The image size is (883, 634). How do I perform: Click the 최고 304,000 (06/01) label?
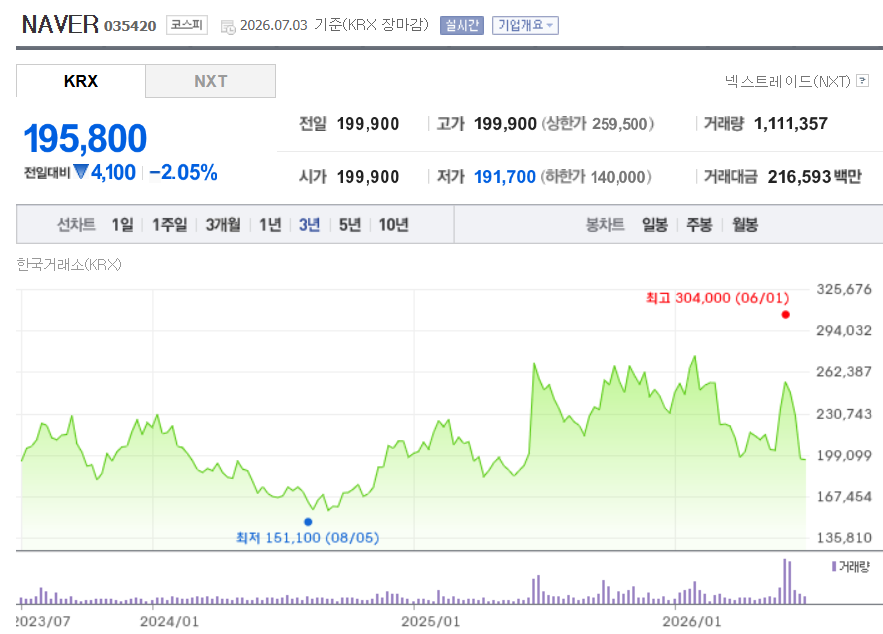tap(717, 298)
